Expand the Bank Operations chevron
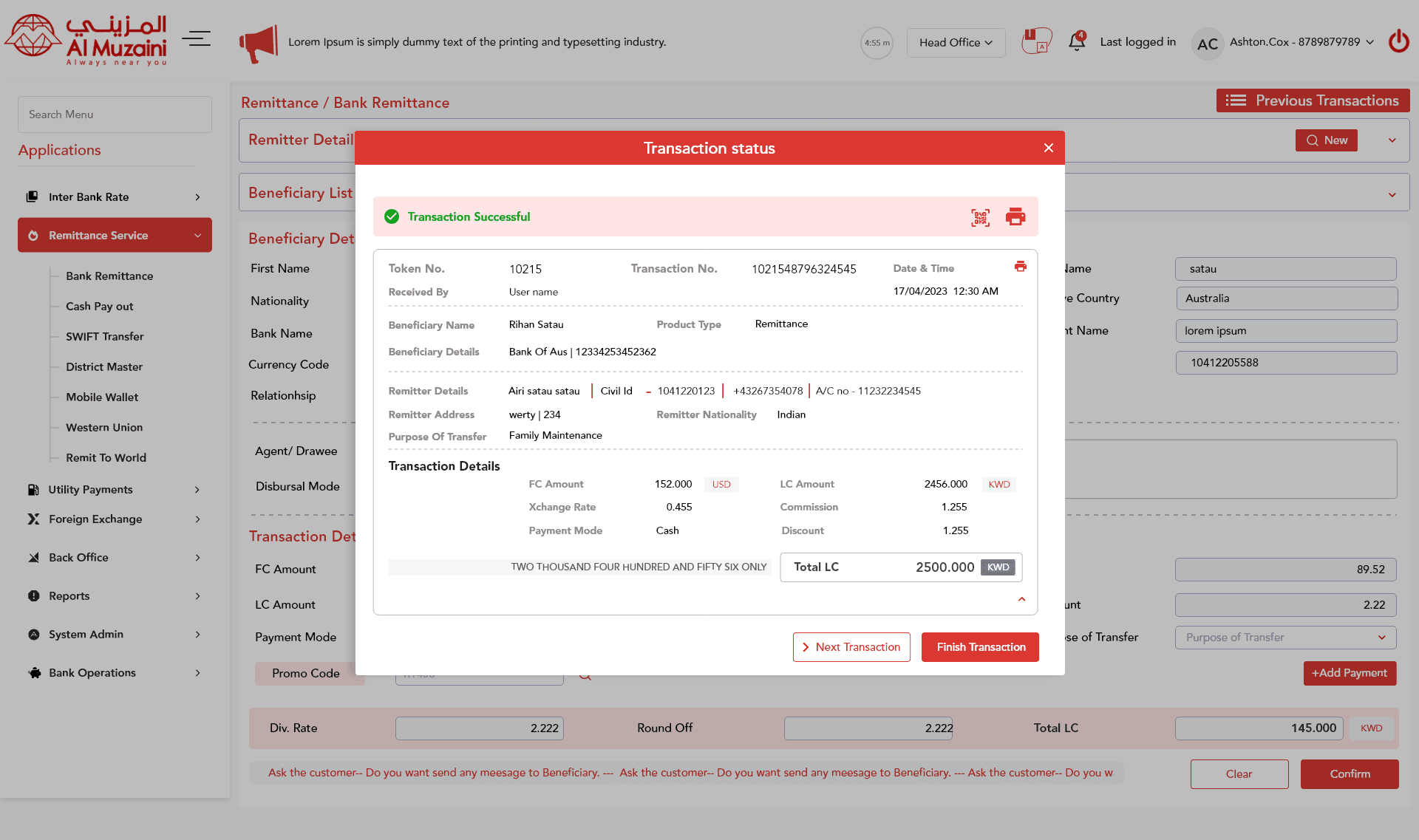 [x=197, y=672]
